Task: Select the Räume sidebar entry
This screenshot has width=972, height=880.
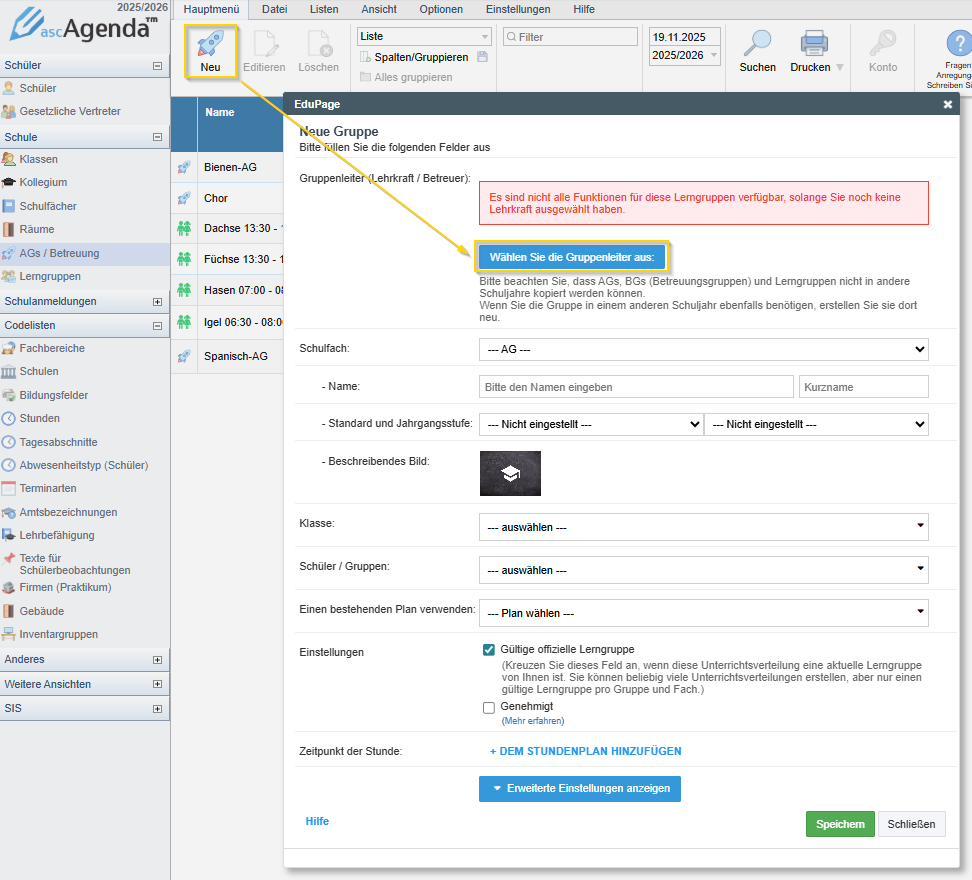Action: [37, 229]
